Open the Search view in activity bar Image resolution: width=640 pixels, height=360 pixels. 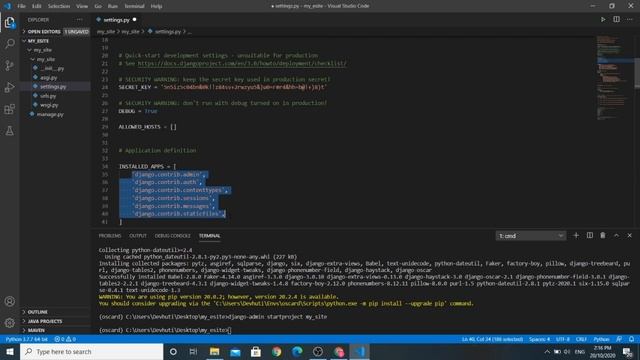tap(9, 44)
